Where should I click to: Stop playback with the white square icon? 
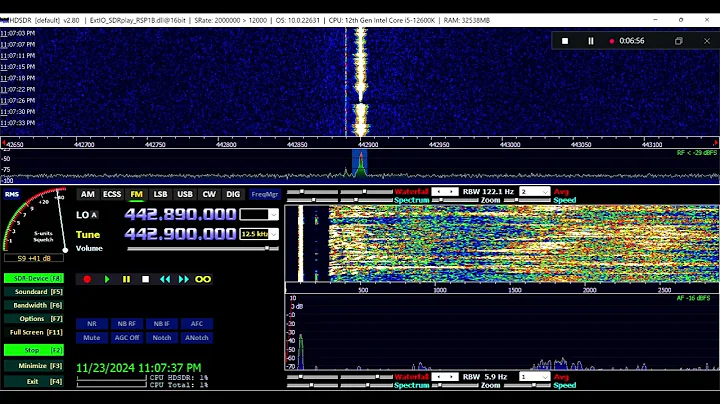click(x=146, y=279)
